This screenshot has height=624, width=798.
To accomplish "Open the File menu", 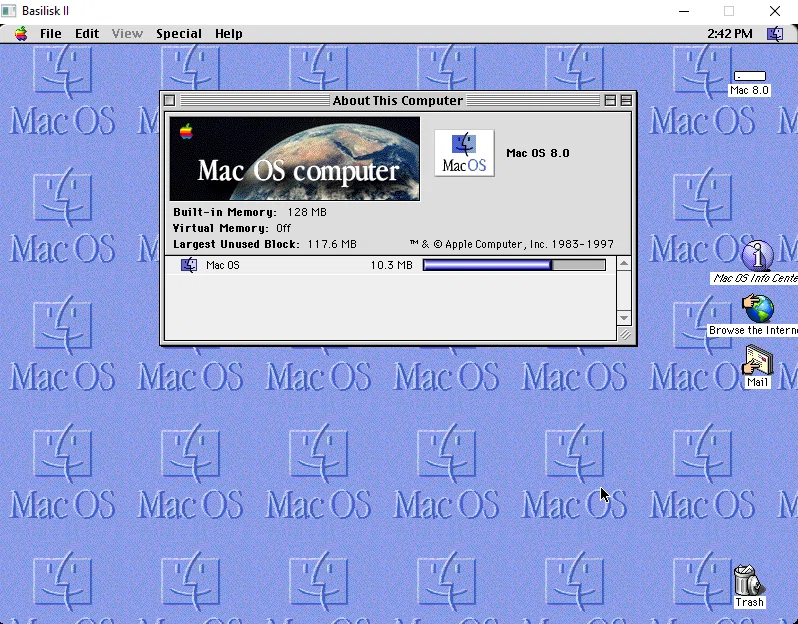I will click(x=50, y=34).
